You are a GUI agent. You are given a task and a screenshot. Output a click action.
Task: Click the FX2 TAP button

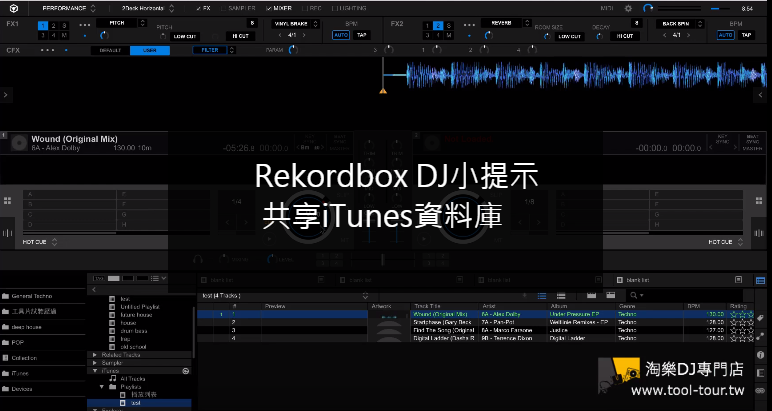pos(746,35)
